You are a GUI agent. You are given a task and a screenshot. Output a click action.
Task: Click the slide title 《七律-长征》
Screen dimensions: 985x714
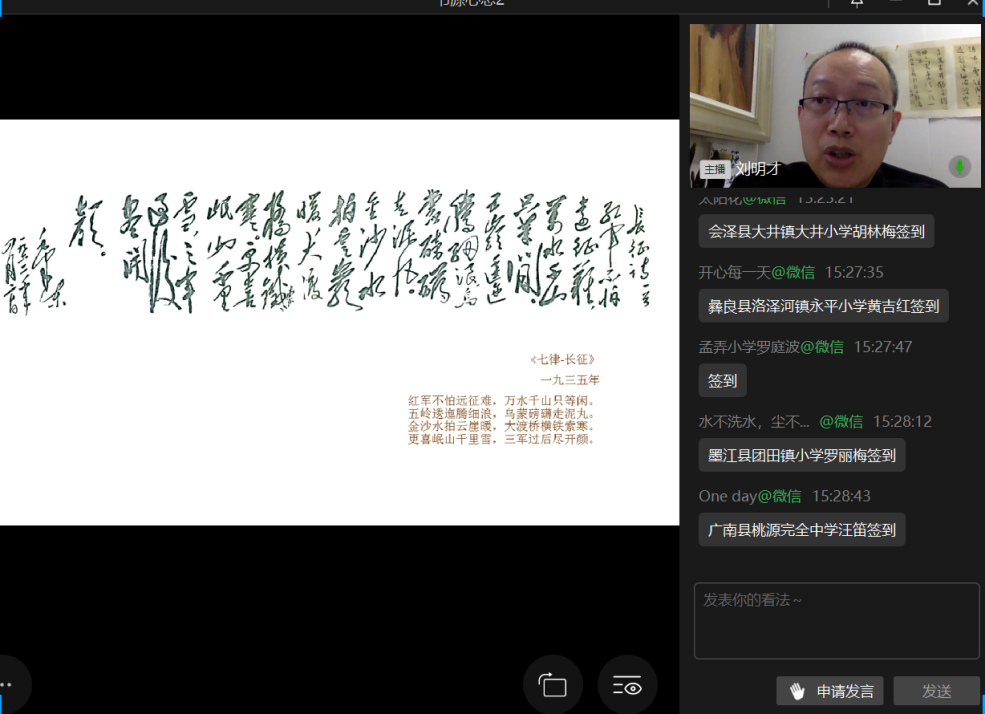tap(563, 360)
